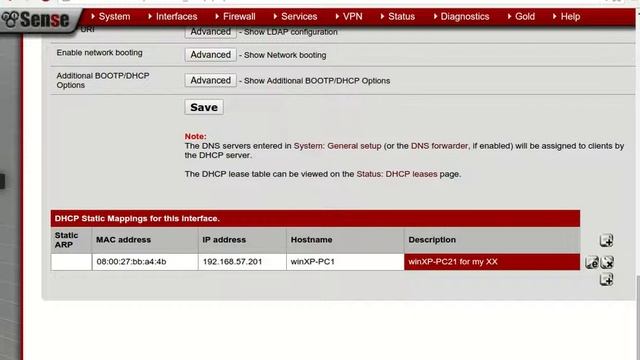Delete the winXP-PC1 static mapping
This screenshot has height=360, width=640.
[607, 262]
